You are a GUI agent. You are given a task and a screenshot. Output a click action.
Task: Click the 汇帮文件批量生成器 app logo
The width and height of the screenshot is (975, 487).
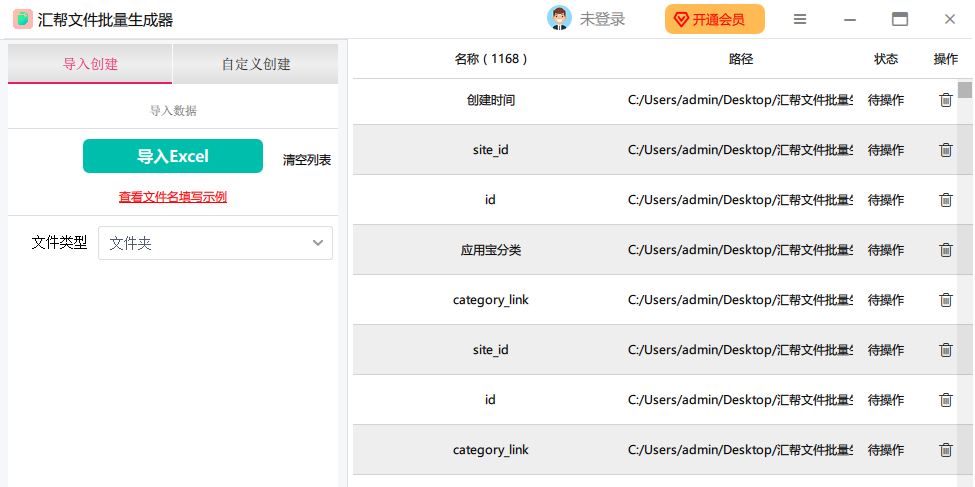[22, 19]
